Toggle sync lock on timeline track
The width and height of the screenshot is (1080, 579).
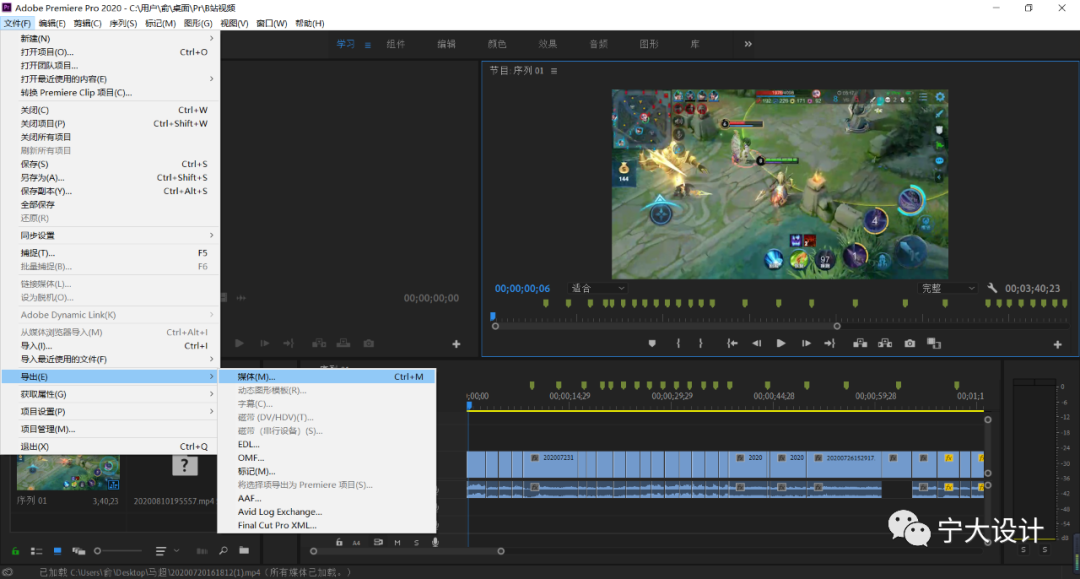[378, 543]
